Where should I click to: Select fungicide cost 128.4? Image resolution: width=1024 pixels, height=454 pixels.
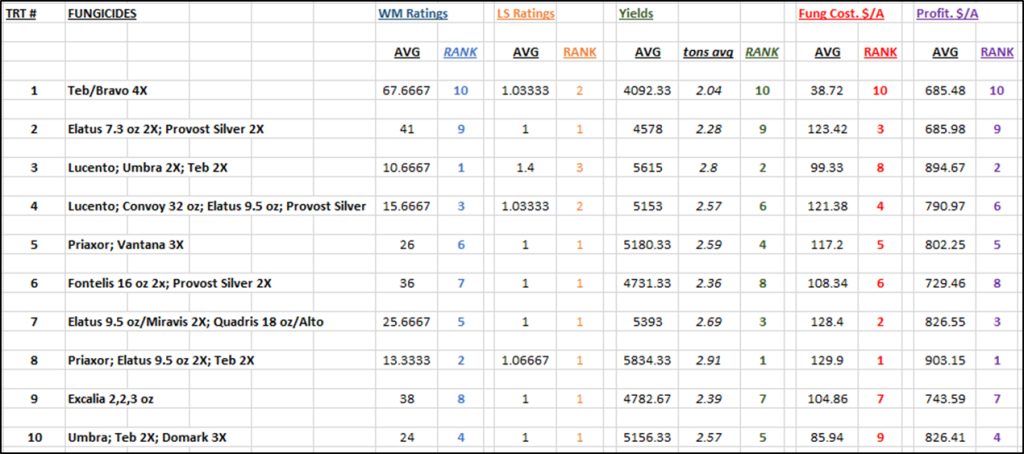click(827, 322)
